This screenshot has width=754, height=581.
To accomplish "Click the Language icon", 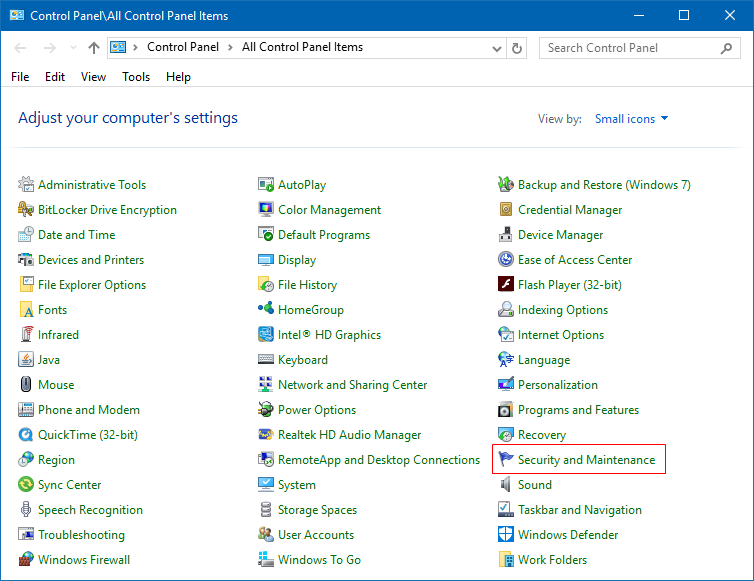I will (506, 359).
